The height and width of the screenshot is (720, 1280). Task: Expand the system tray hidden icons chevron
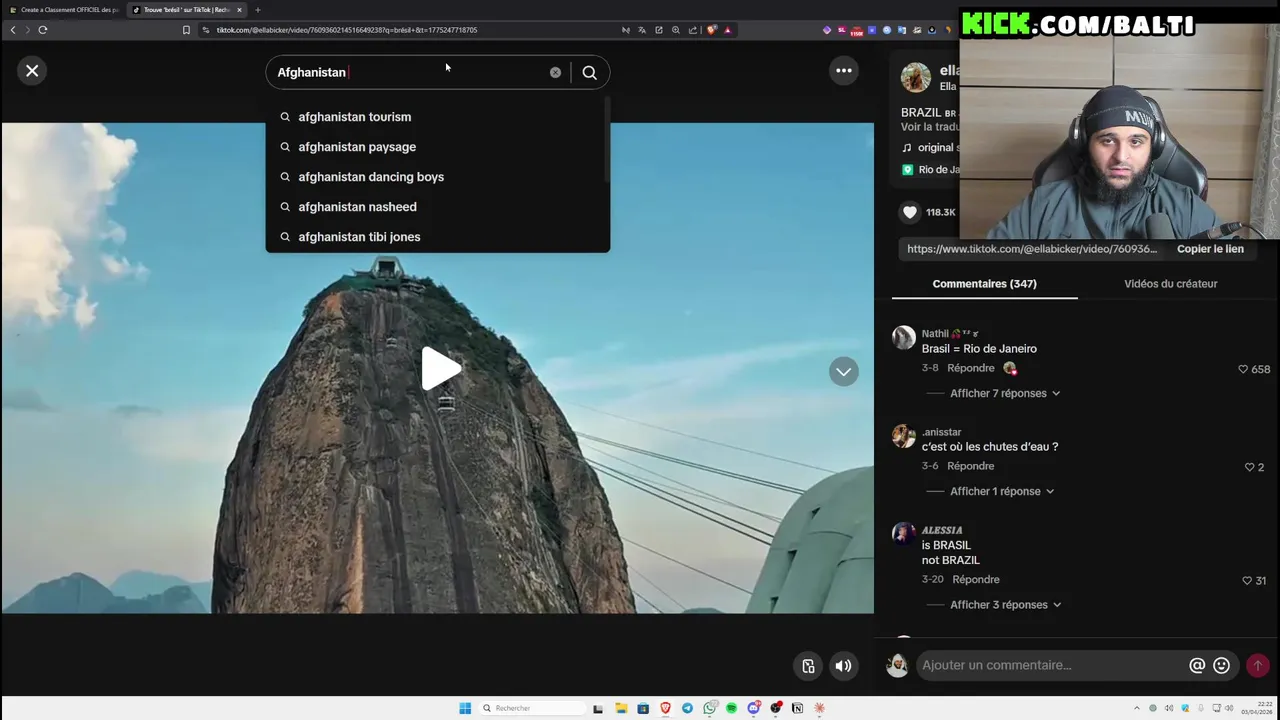[1137, 708]
